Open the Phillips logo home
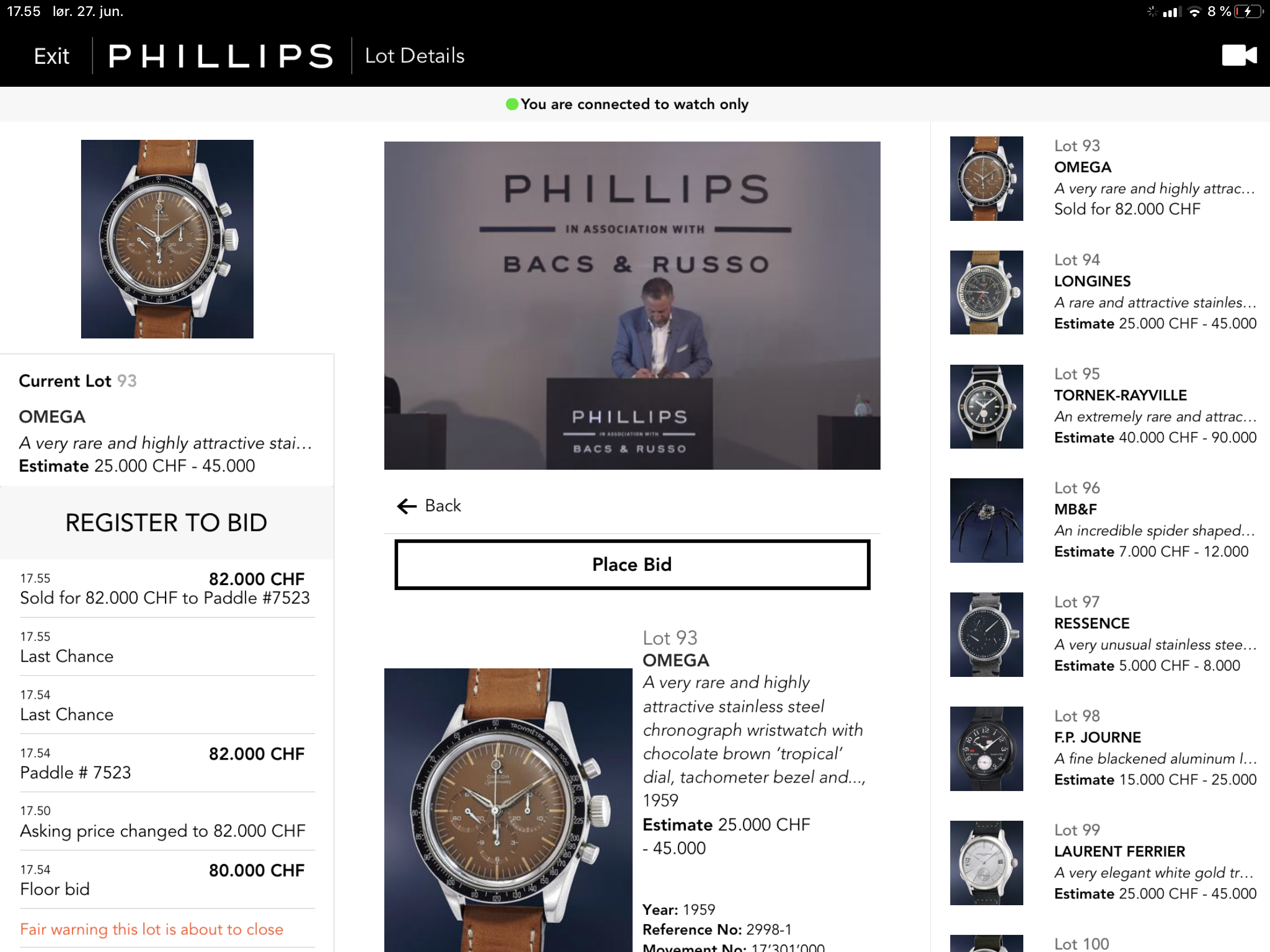Image resolution: width=1270 pixels, height=952 pixels. pos(221,56)
